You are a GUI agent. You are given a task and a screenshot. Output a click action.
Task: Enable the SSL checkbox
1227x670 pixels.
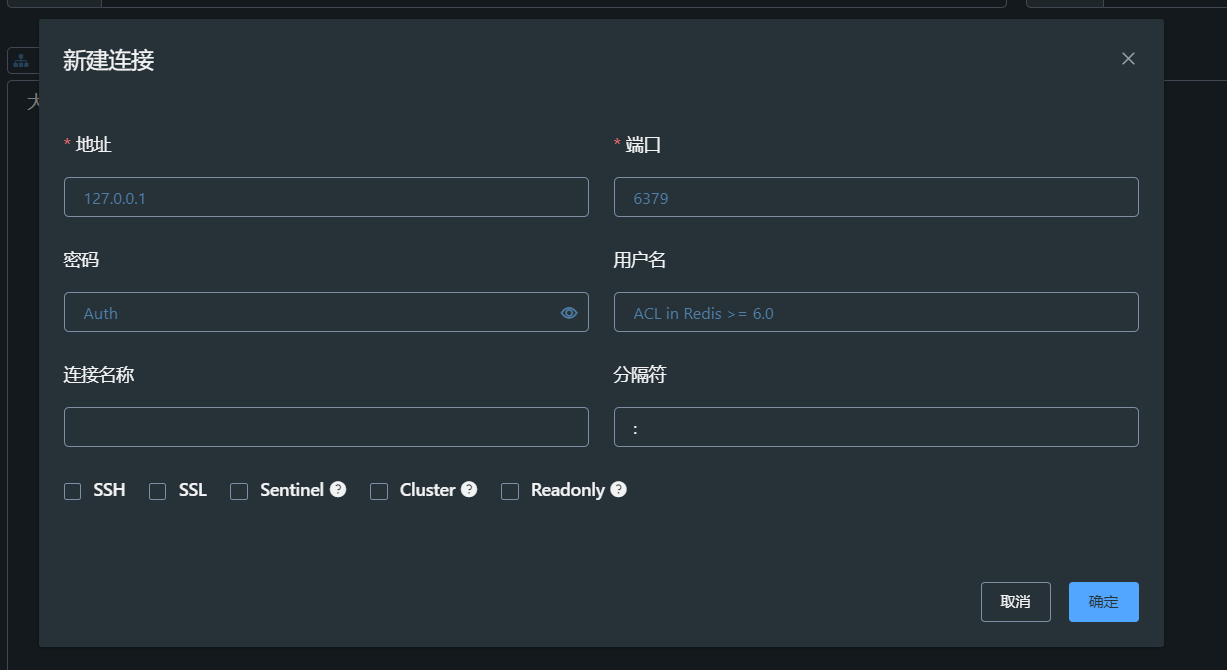pyautogui.click(x=157, y=491)
